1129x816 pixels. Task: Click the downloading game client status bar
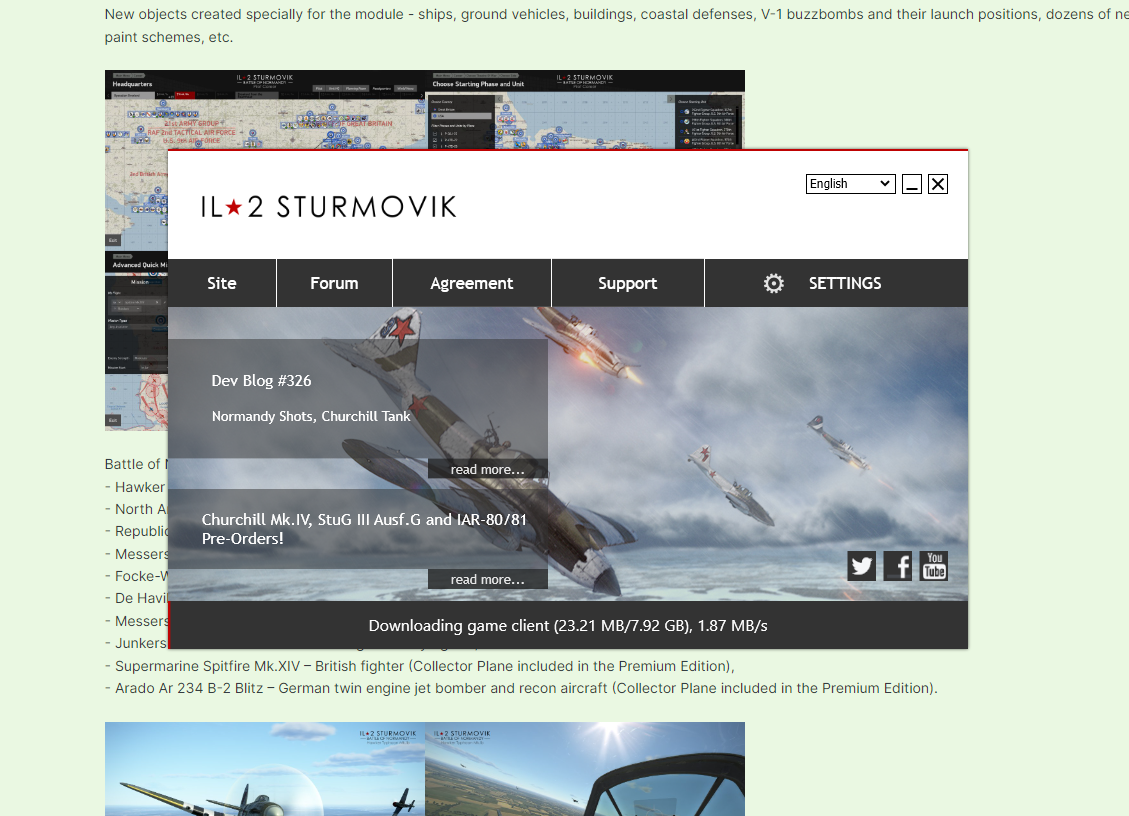pos(567,625)
